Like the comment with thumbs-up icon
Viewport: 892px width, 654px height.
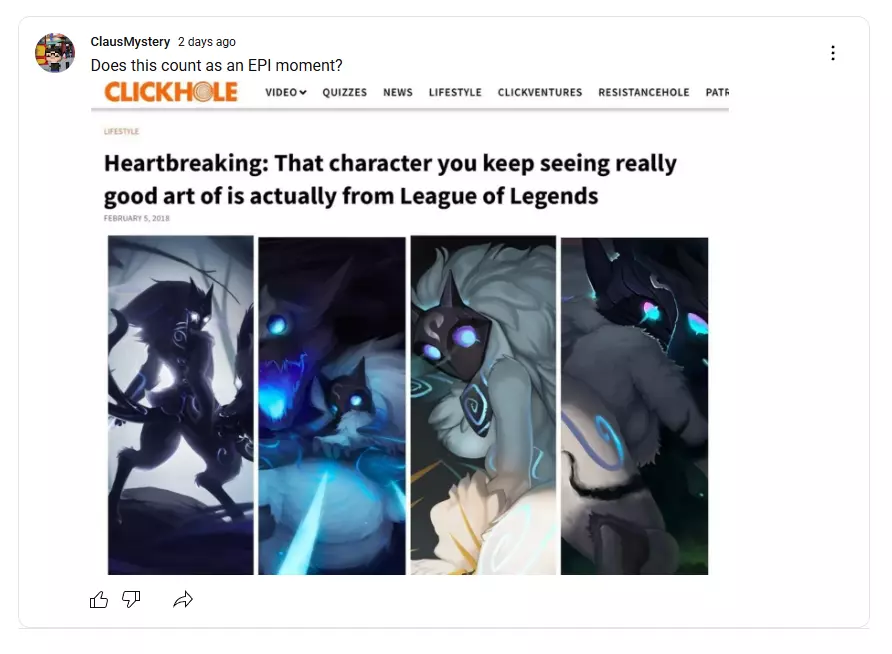click(99, 599)
